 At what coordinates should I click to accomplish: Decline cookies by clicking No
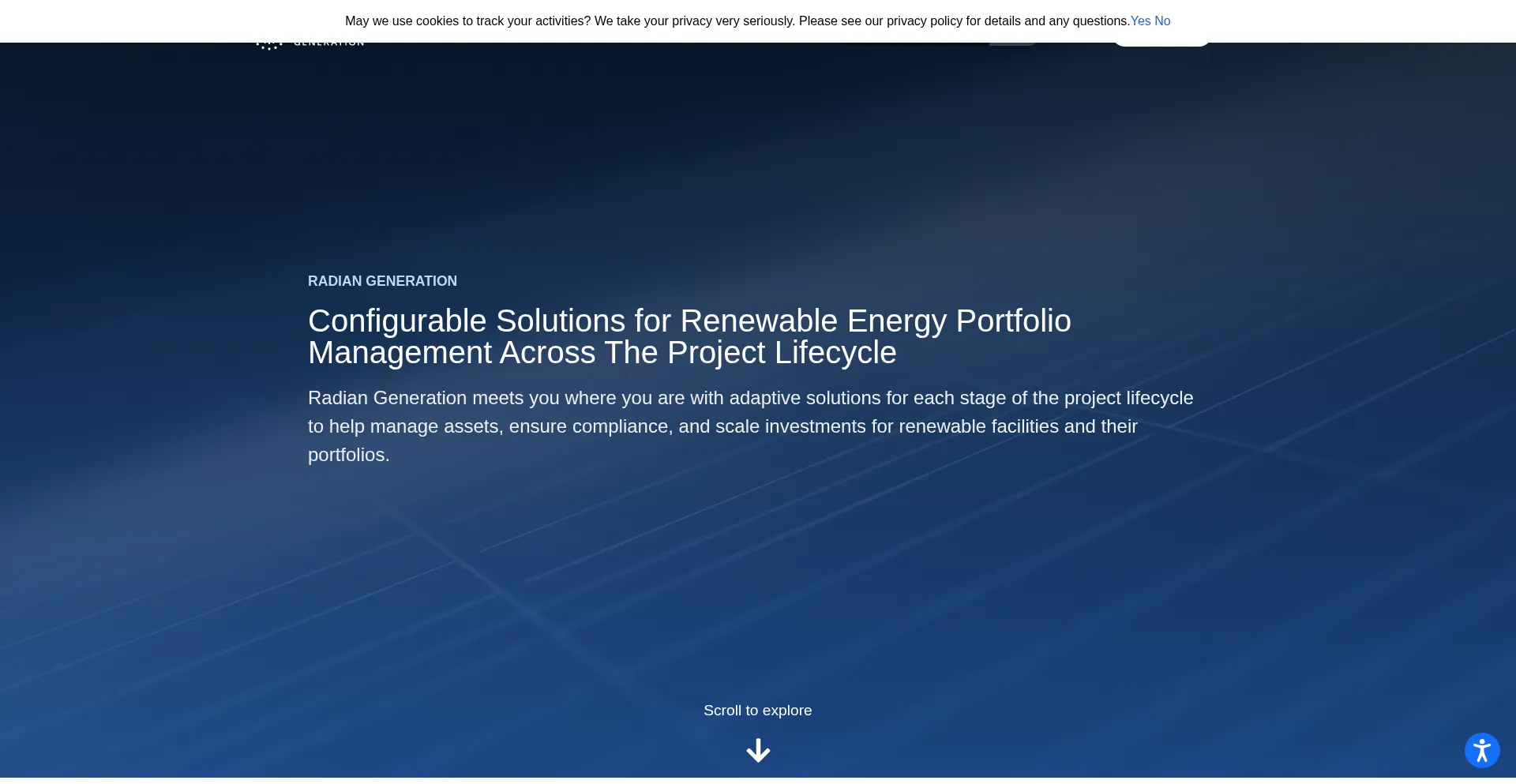coord(1162,21)
